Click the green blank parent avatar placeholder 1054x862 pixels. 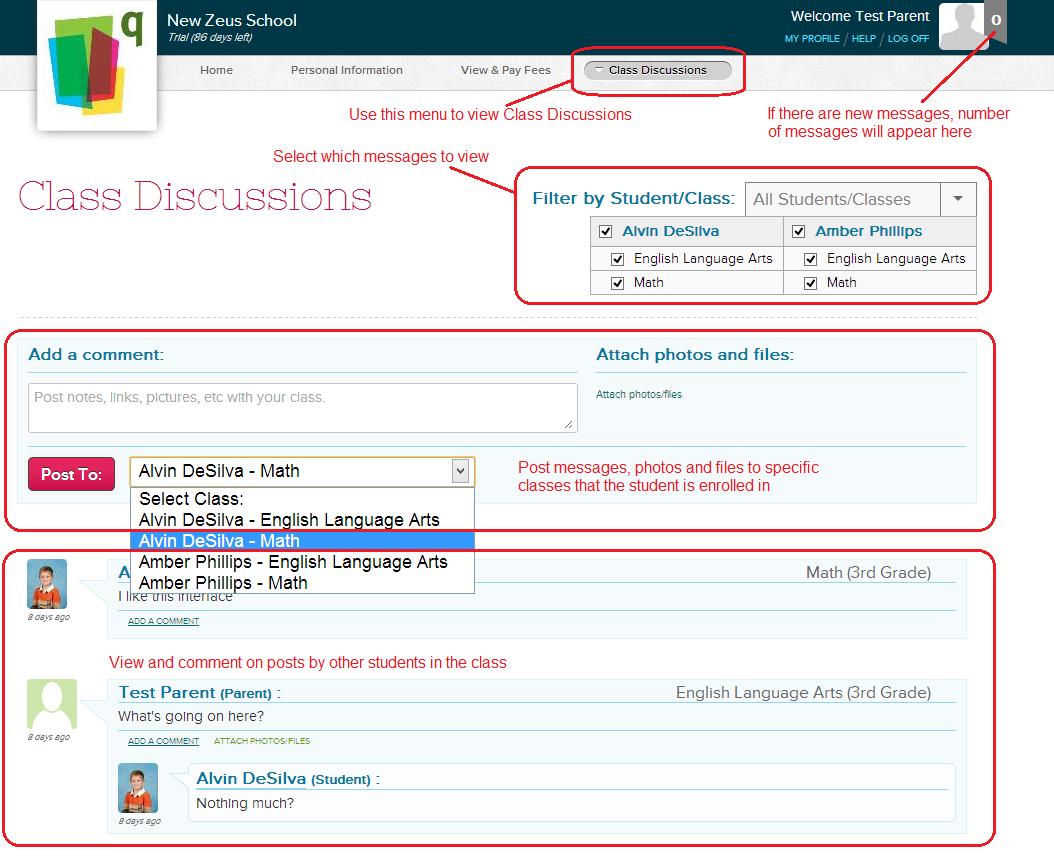pos(50,704)
